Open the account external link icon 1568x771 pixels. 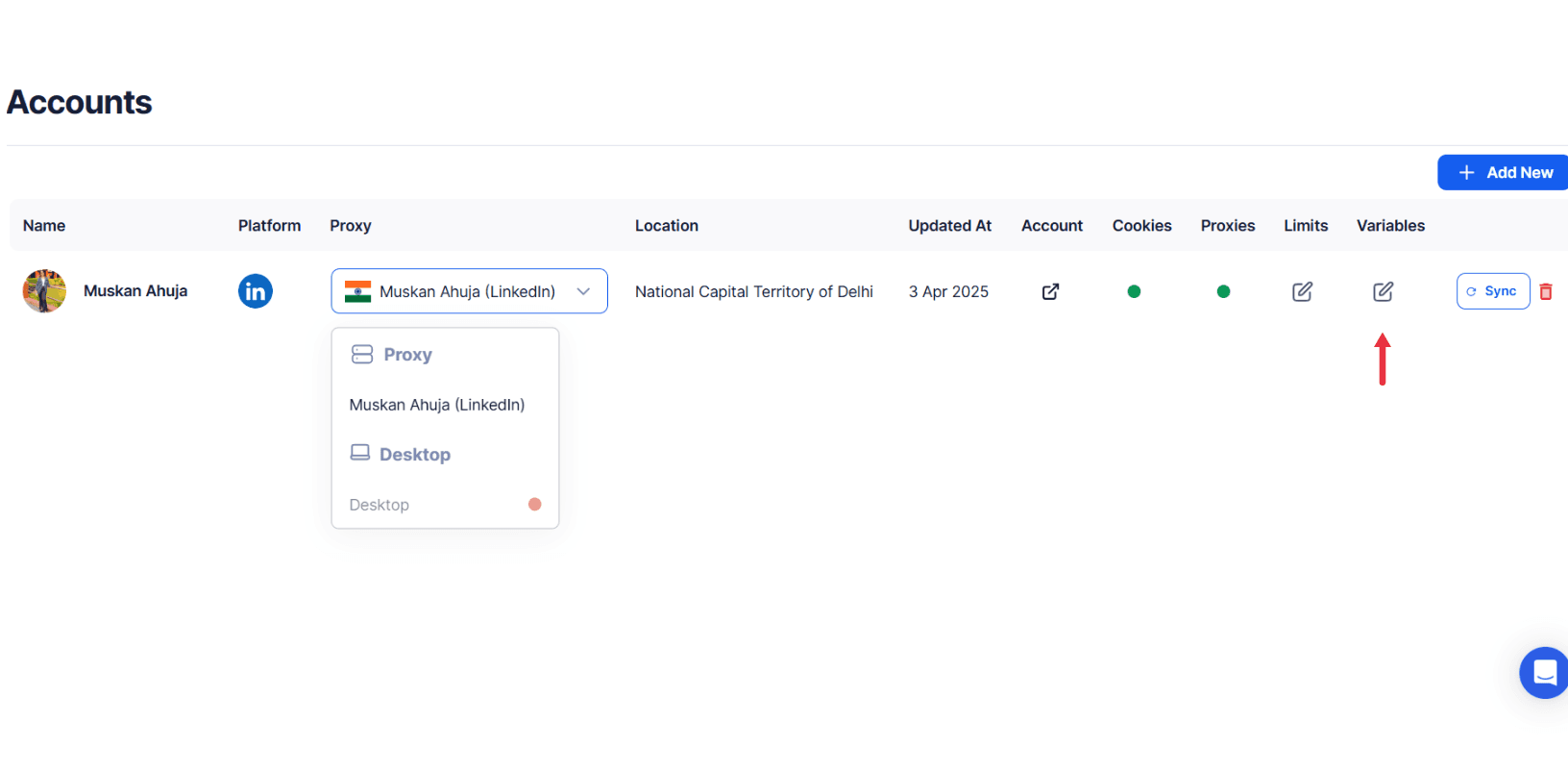pos(1051,291)
